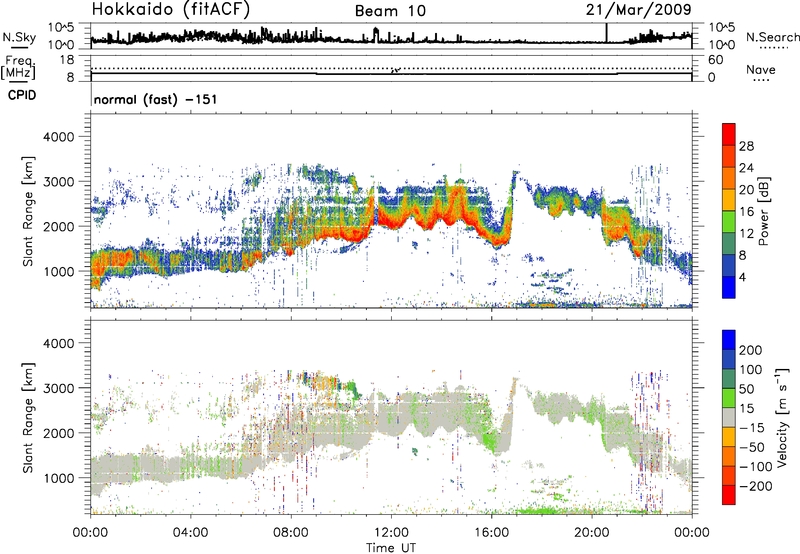Click the solid line sample under 'N.Sky'
800x554 pixels.
(19, 47)
